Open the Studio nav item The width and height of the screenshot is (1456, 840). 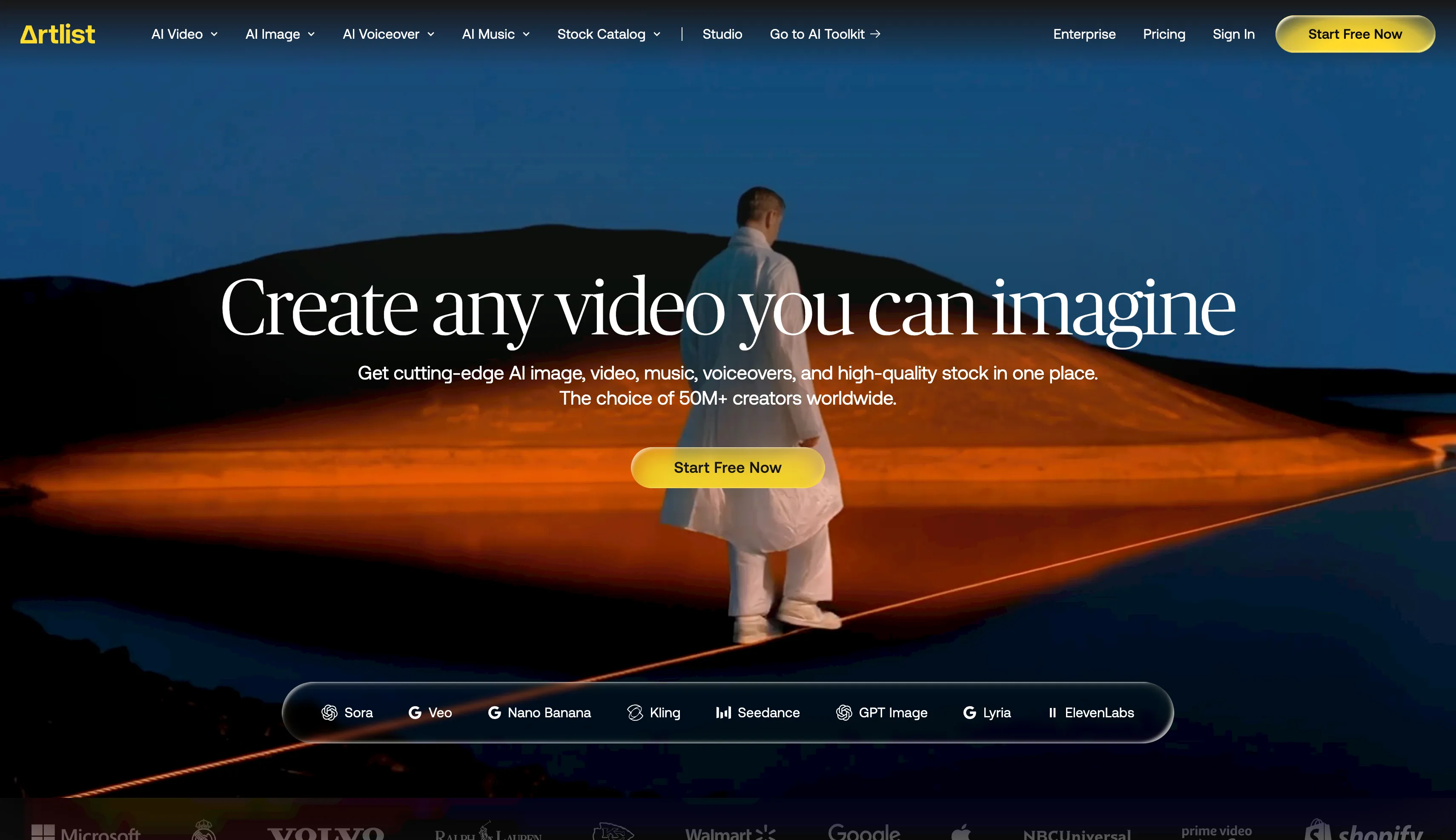722,34
